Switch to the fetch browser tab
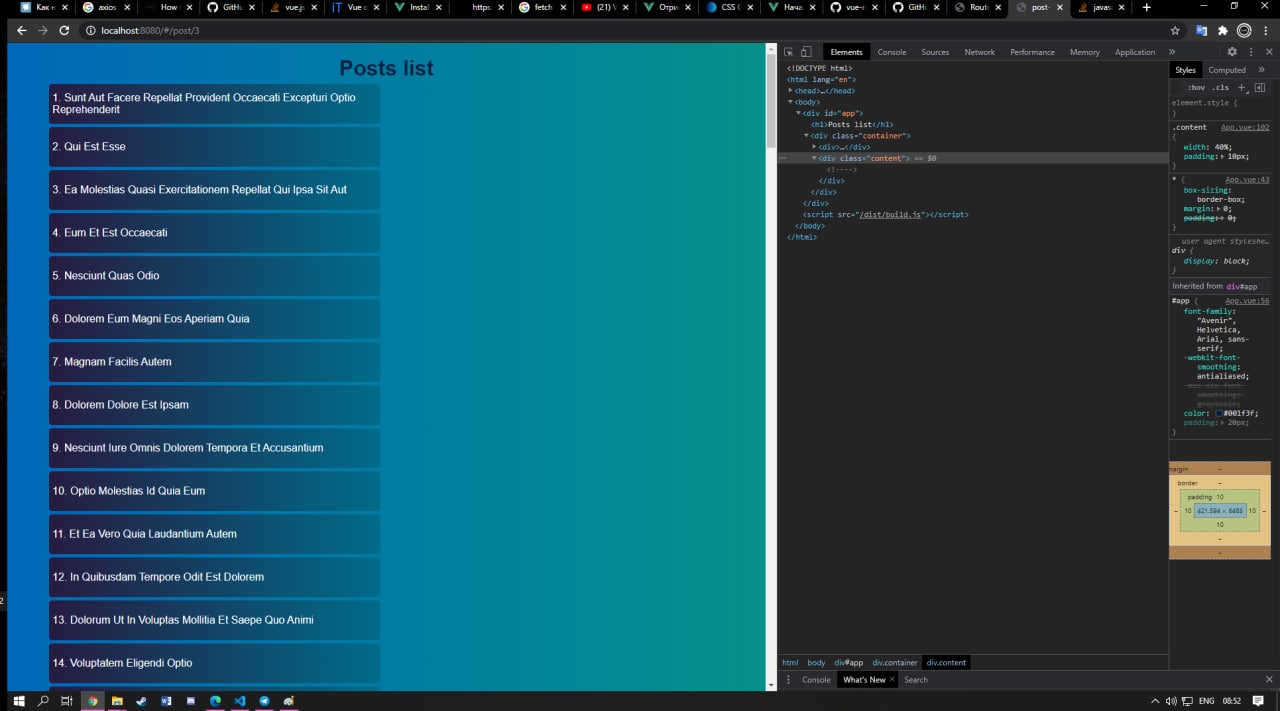The width and height of the screenshot is (1280, 711). 542,7
